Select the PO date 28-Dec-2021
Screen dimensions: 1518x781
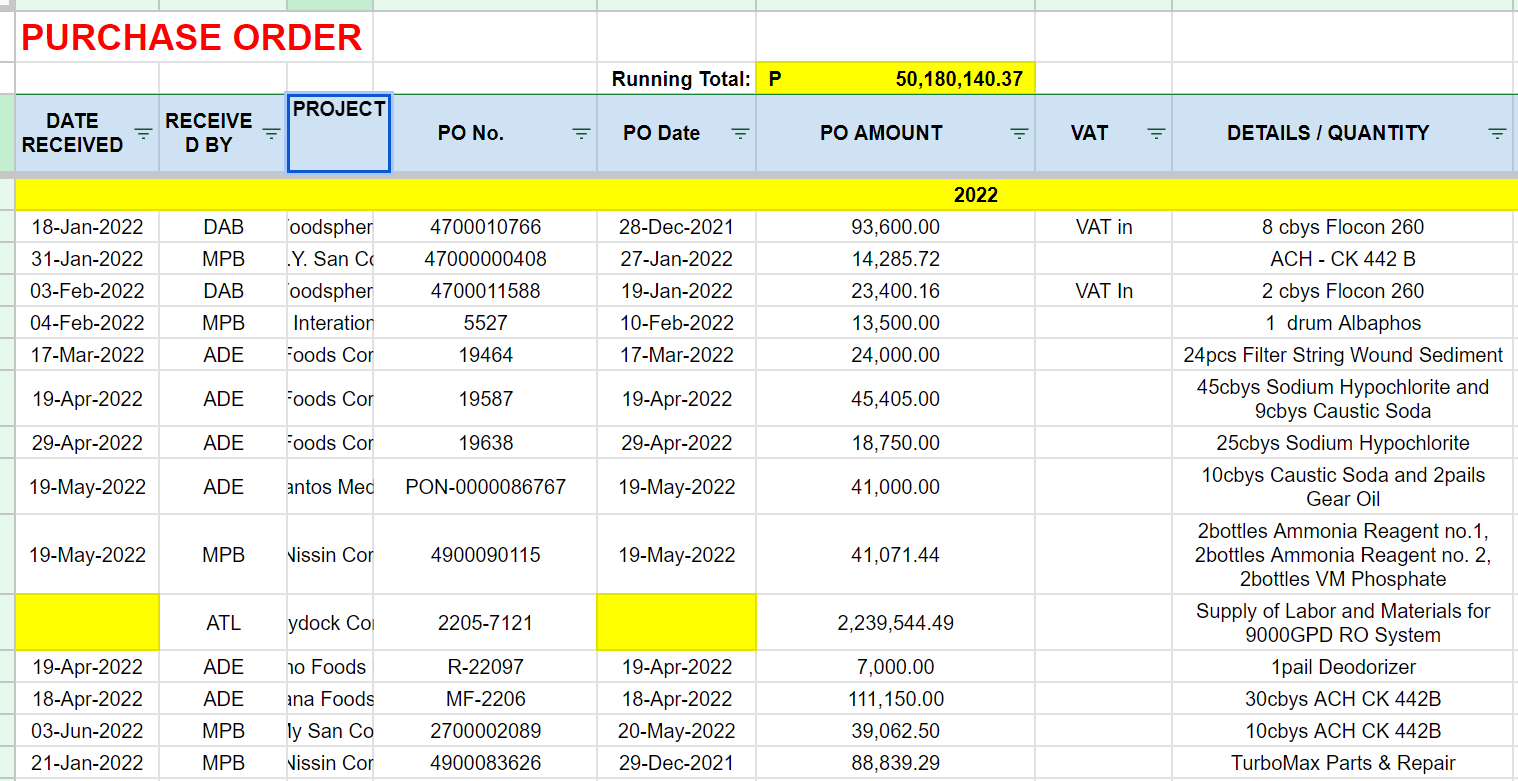tap(677, 227)
